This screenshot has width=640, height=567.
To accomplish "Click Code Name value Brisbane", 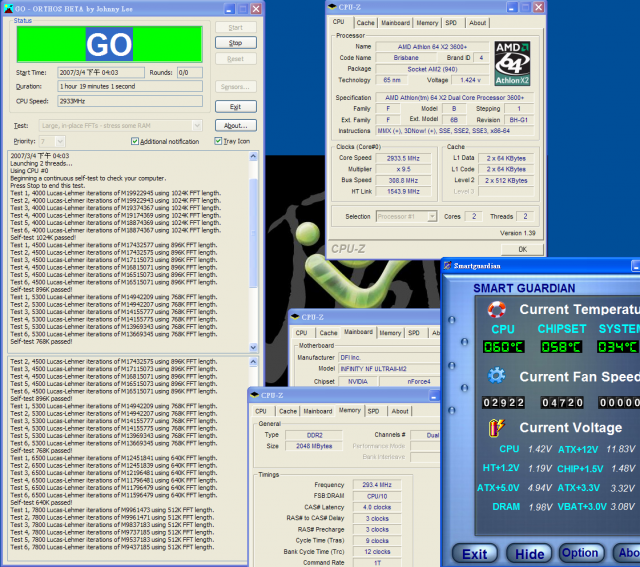I will [x=406, y=58].
